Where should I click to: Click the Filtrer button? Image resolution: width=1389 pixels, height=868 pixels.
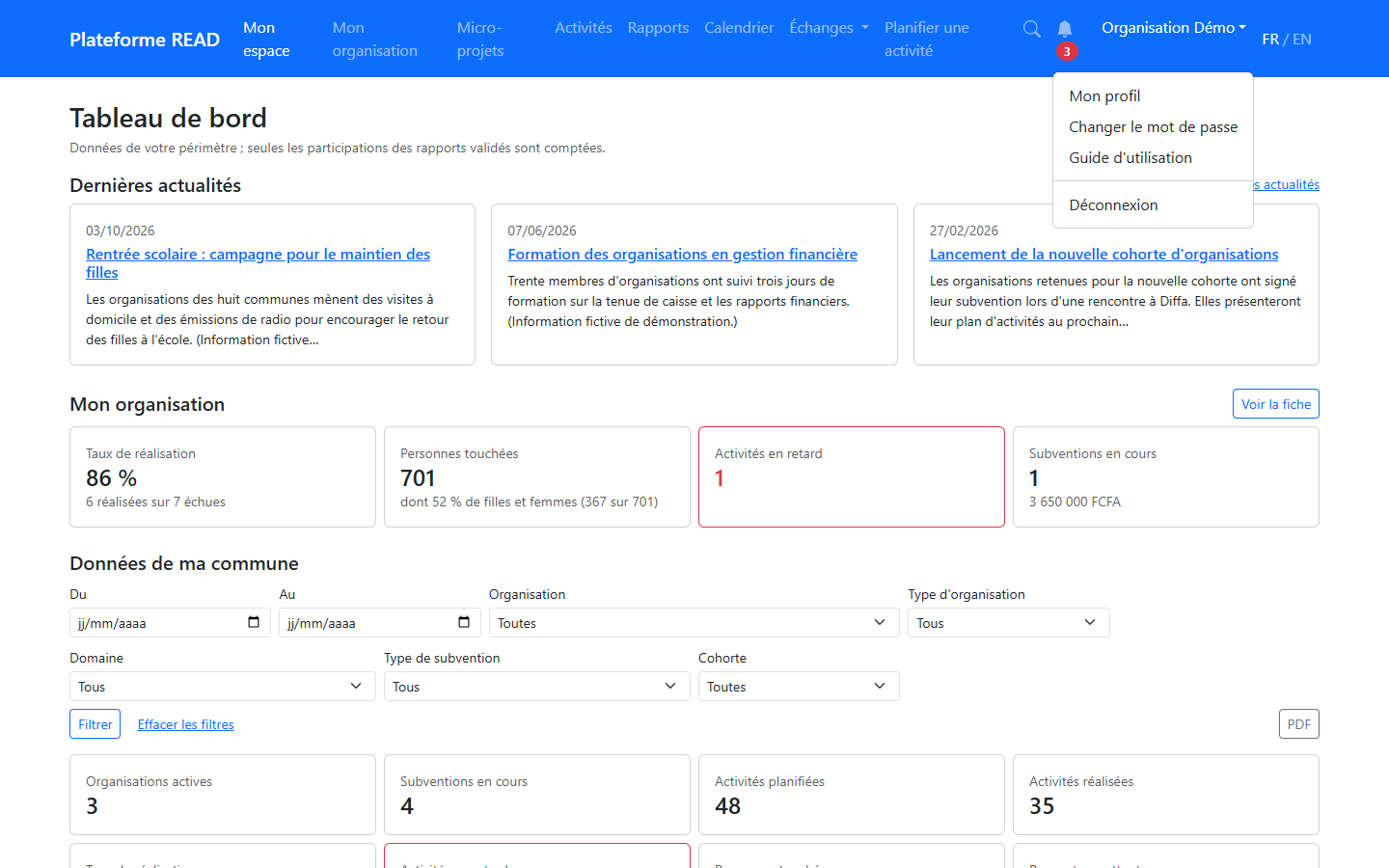(95, 724)
